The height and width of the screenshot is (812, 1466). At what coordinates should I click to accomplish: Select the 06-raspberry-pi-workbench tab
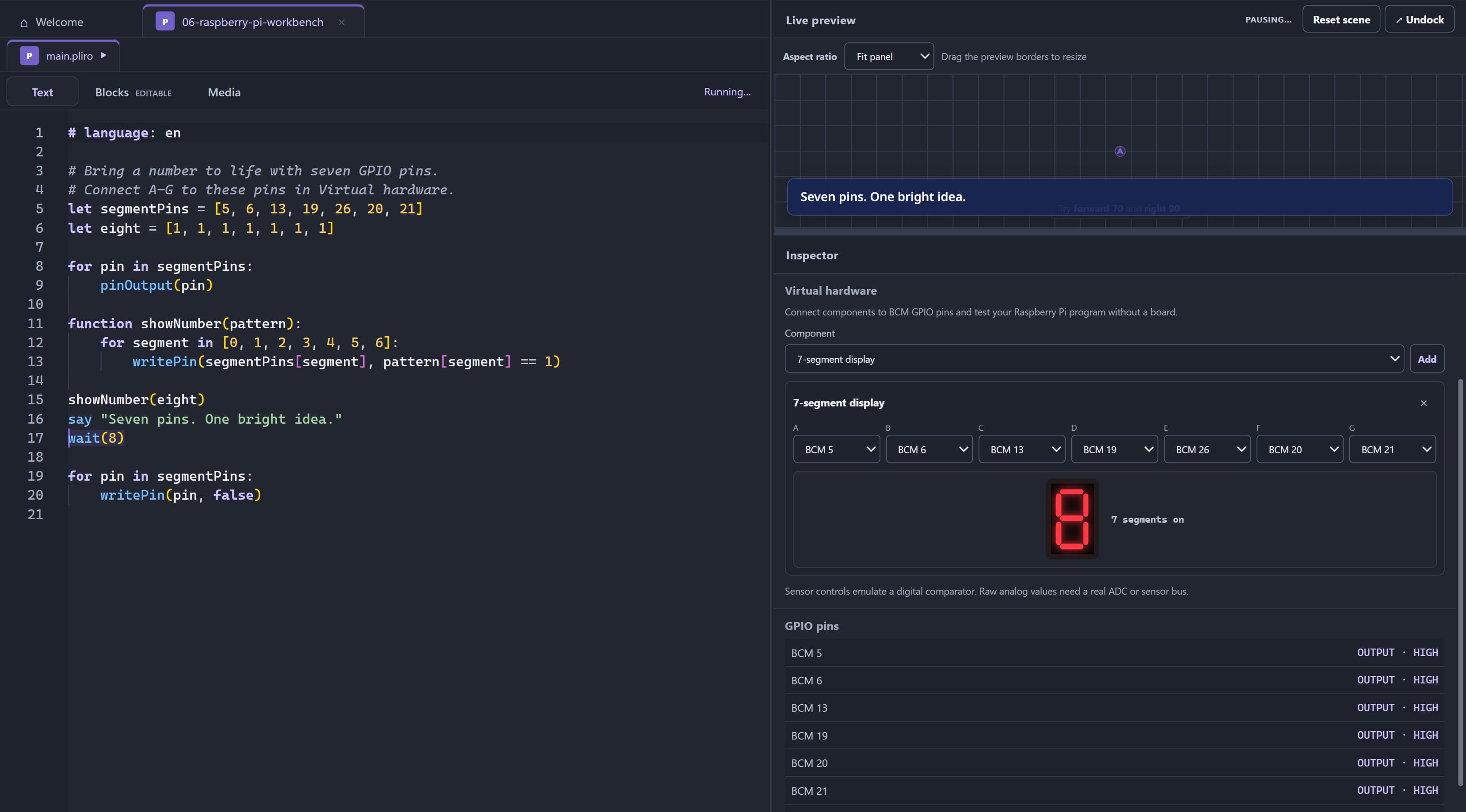click(253, 22)
